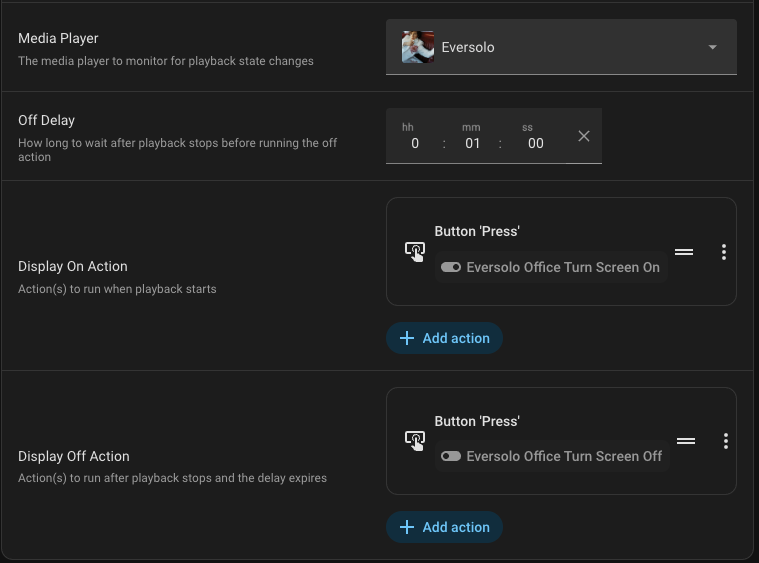759x563 pixels.
Task: Grab the drag handle on Display Off action
Action: pos(685,441)
